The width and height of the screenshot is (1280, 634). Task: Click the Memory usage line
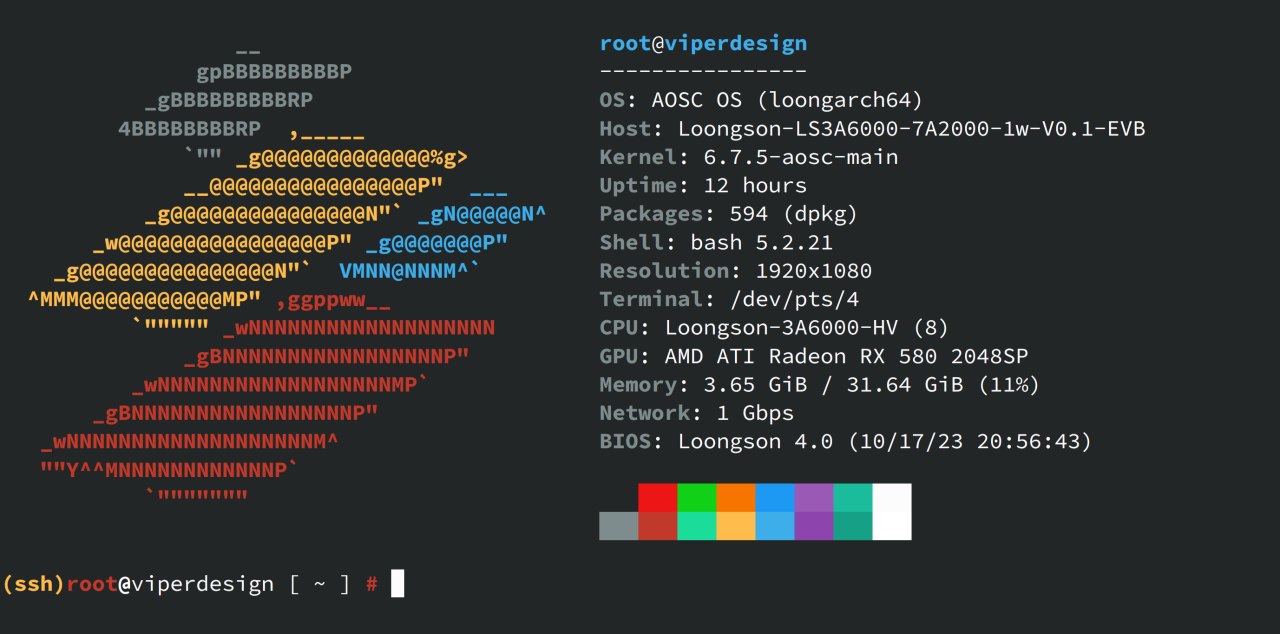tap(819, 385)
